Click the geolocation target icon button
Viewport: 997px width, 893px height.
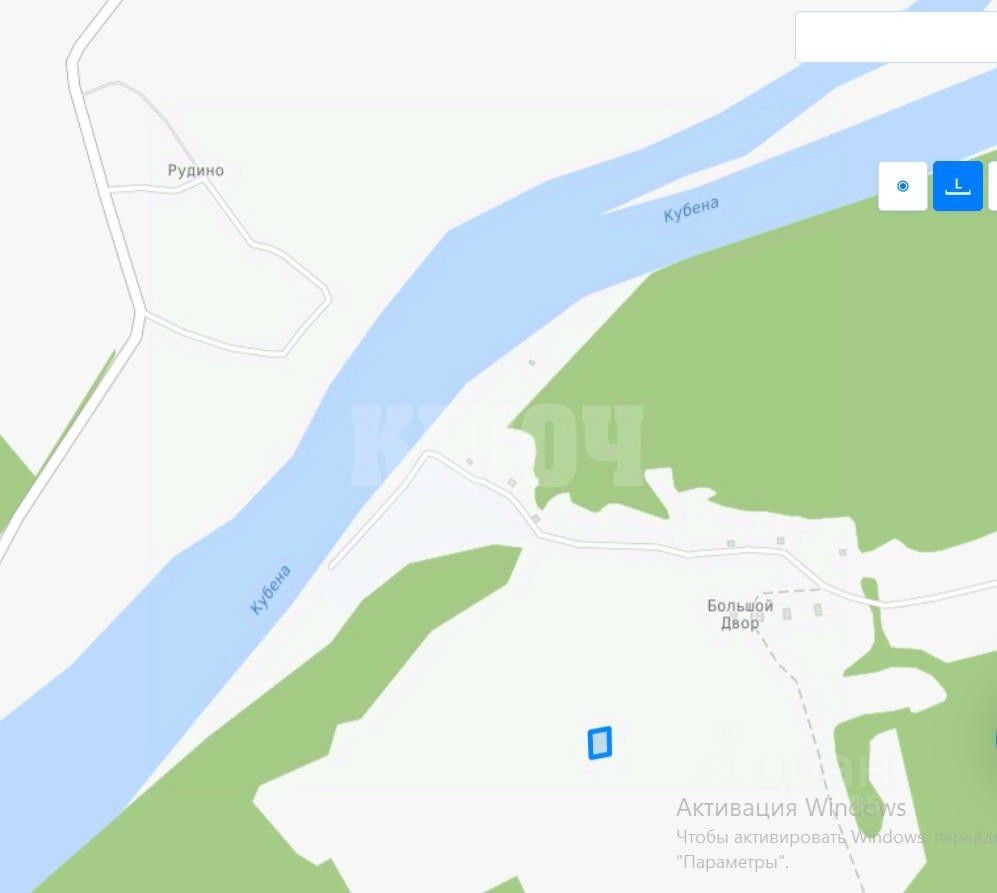[902, 186]
